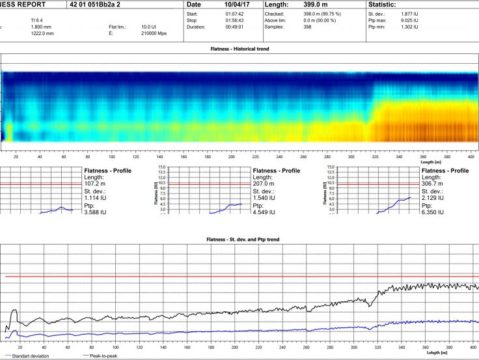Click the red limit line in trend chart
The image size is (479, 360).
click(242, 276)
